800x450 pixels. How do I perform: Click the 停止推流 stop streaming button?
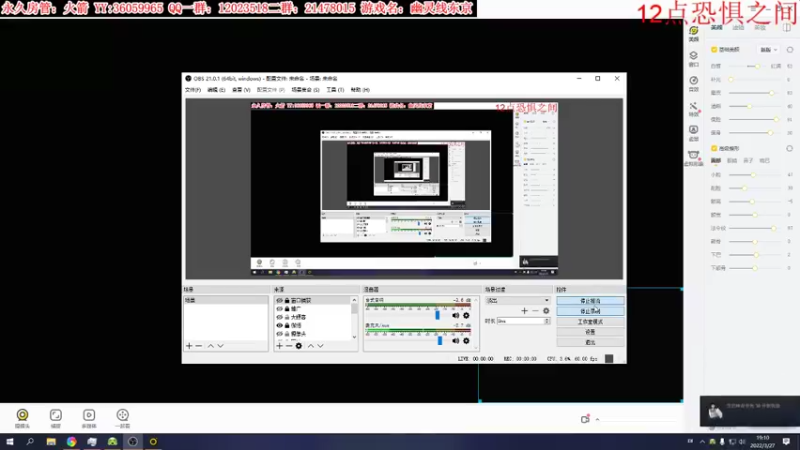590,301
